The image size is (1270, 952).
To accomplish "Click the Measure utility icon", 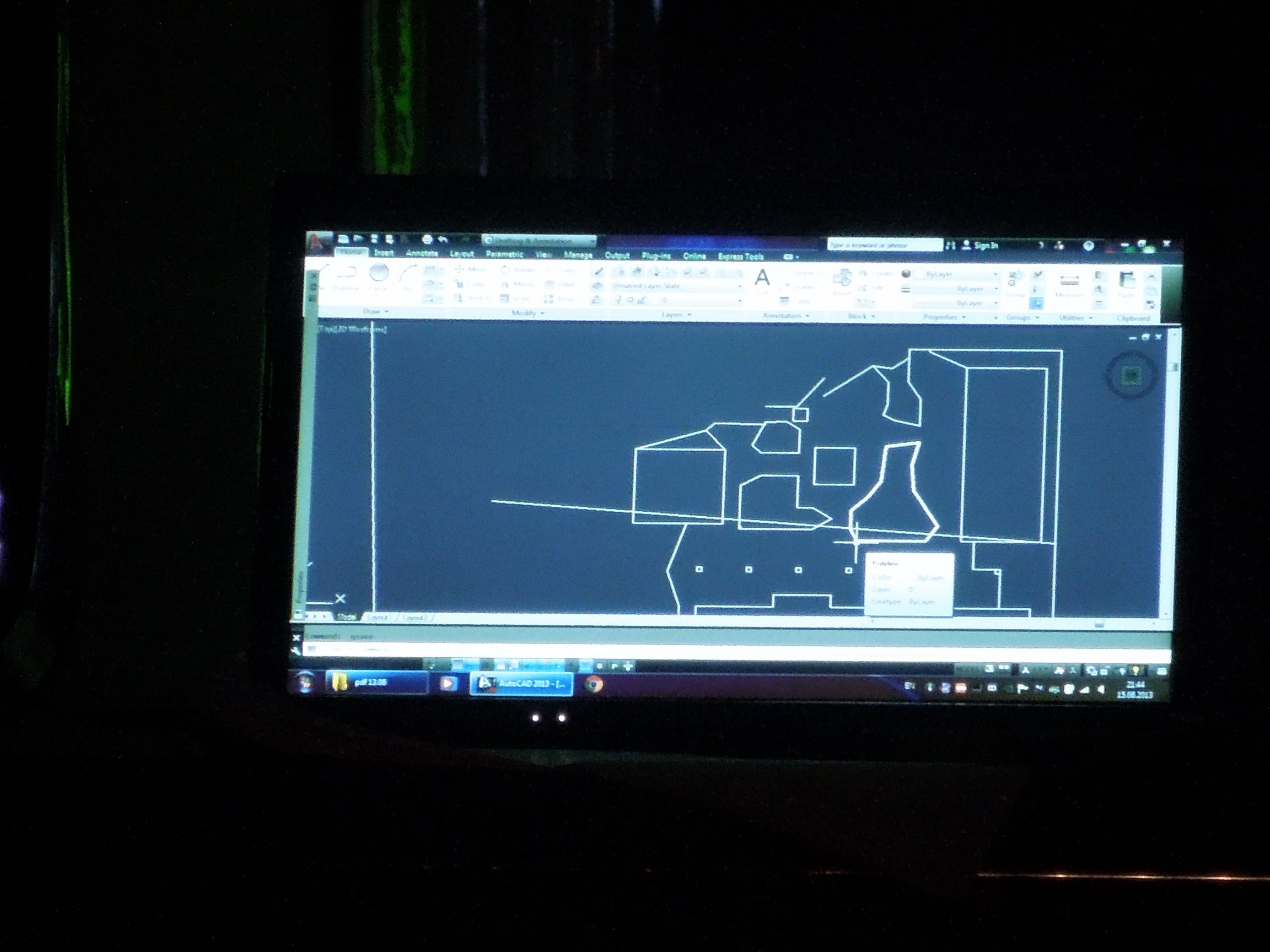I will tap(1068, 281).
